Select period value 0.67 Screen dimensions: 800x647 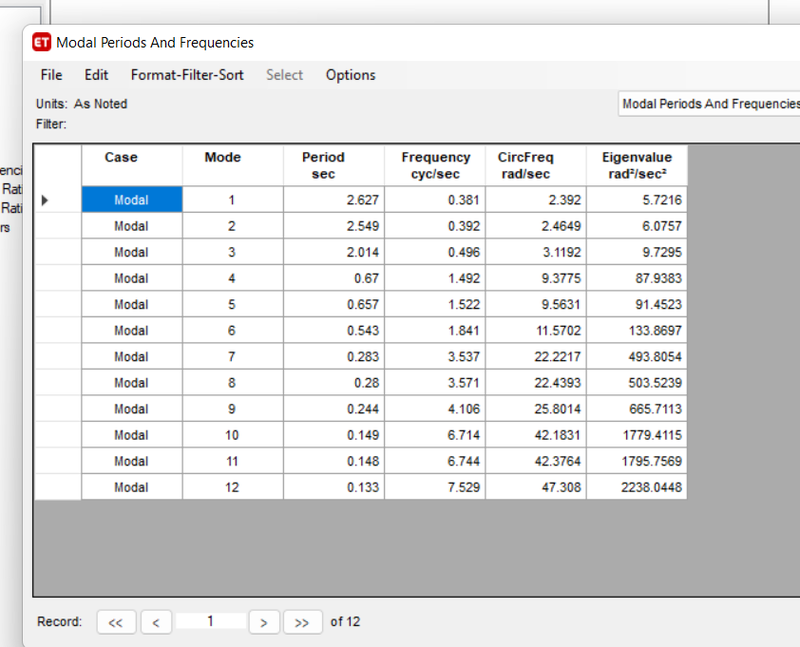point(334,278)
